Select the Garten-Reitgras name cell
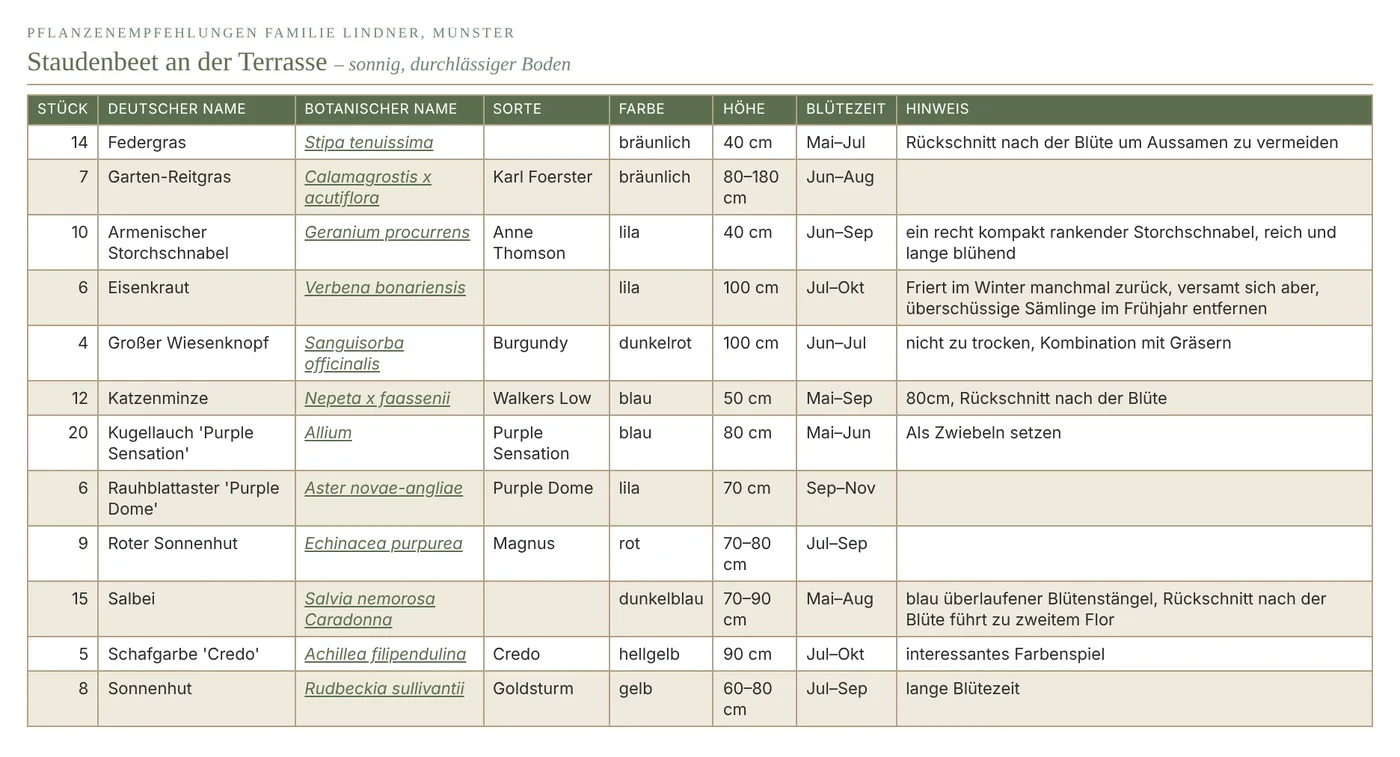 tap(197, 187)
